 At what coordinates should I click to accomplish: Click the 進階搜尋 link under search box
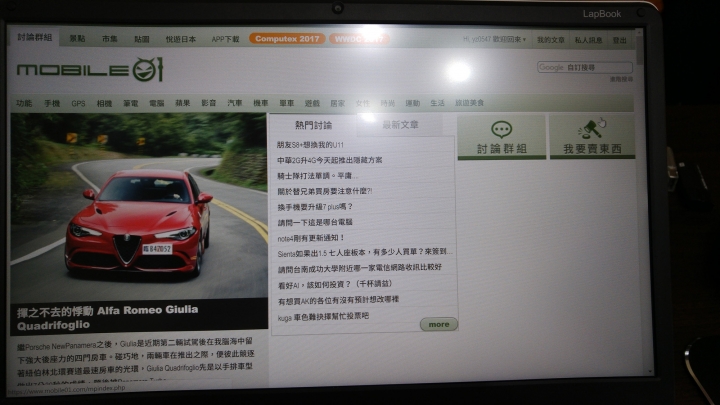(x=621, y=79)
